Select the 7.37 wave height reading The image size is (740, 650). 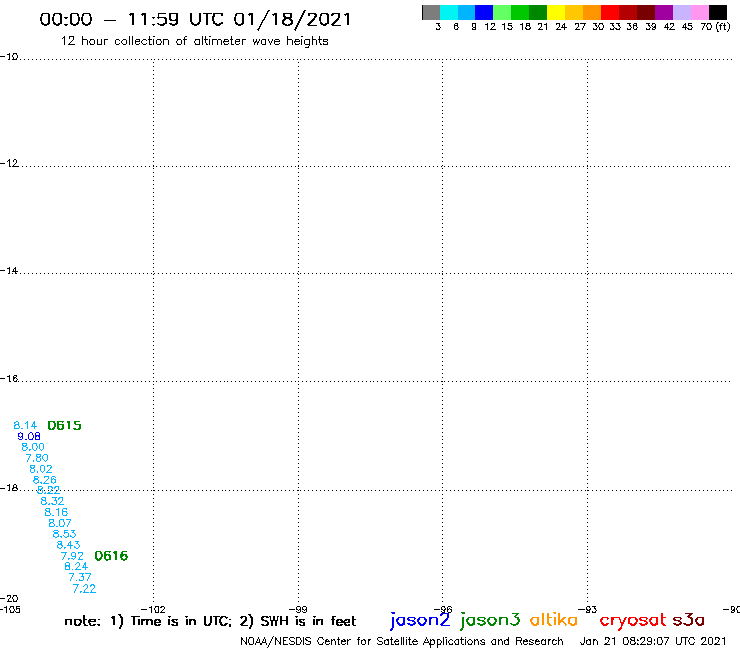[80, 577]
